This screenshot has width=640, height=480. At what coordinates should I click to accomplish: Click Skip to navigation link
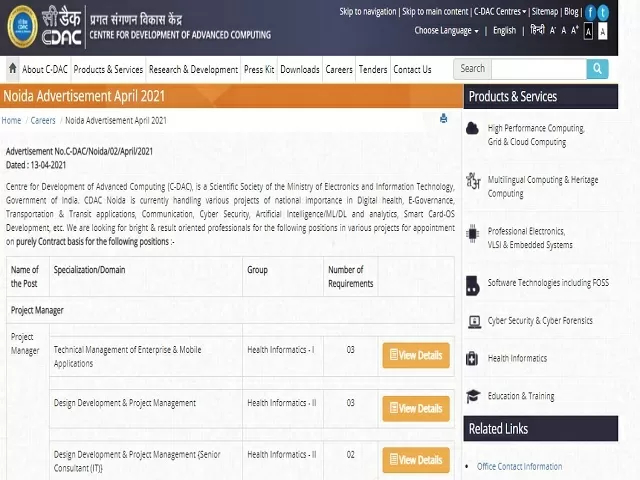[368, 11]
